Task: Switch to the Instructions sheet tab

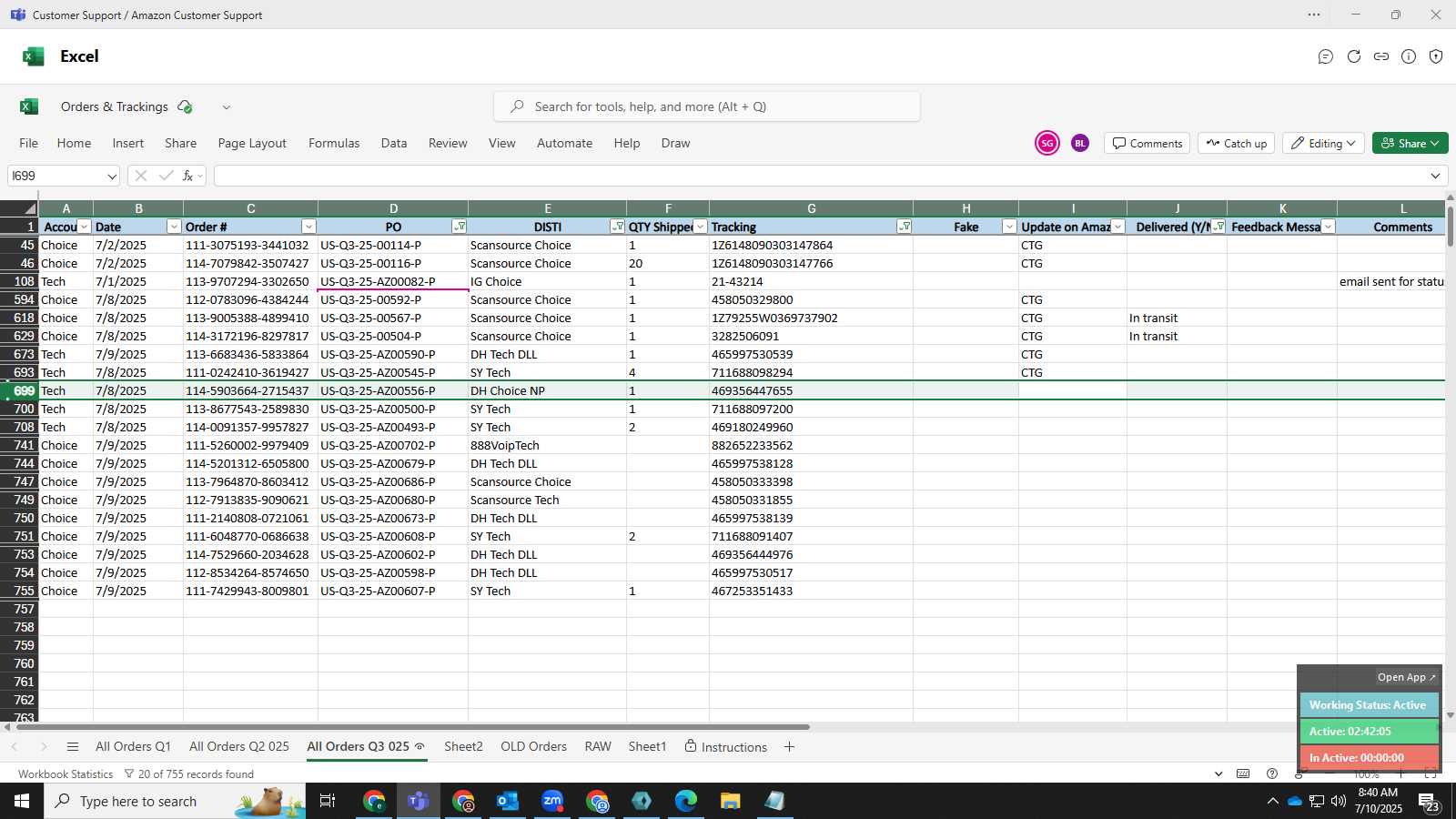Action: coord(726,746)
